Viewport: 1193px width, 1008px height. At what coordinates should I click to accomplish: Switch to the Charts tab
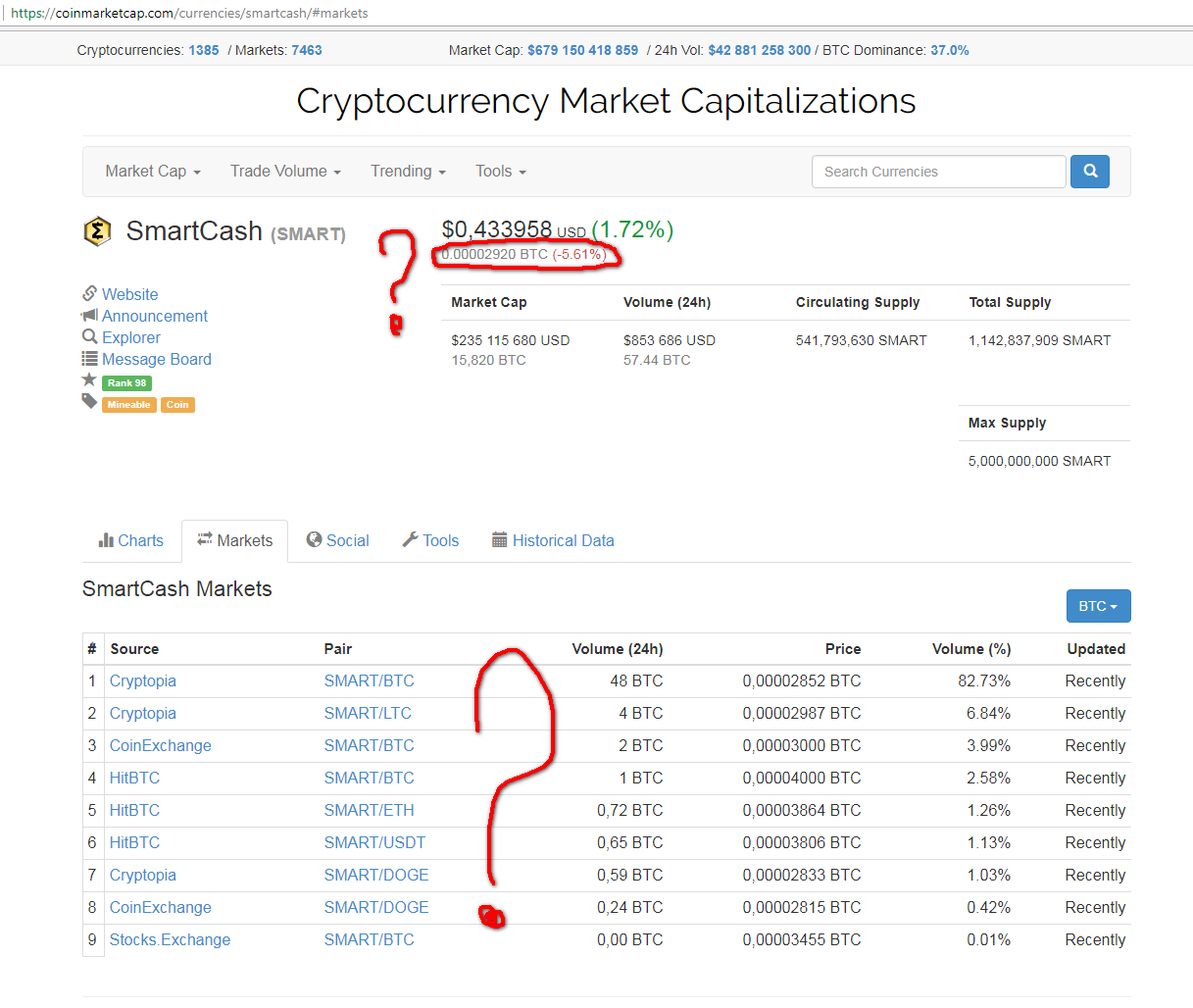[131, 540]
